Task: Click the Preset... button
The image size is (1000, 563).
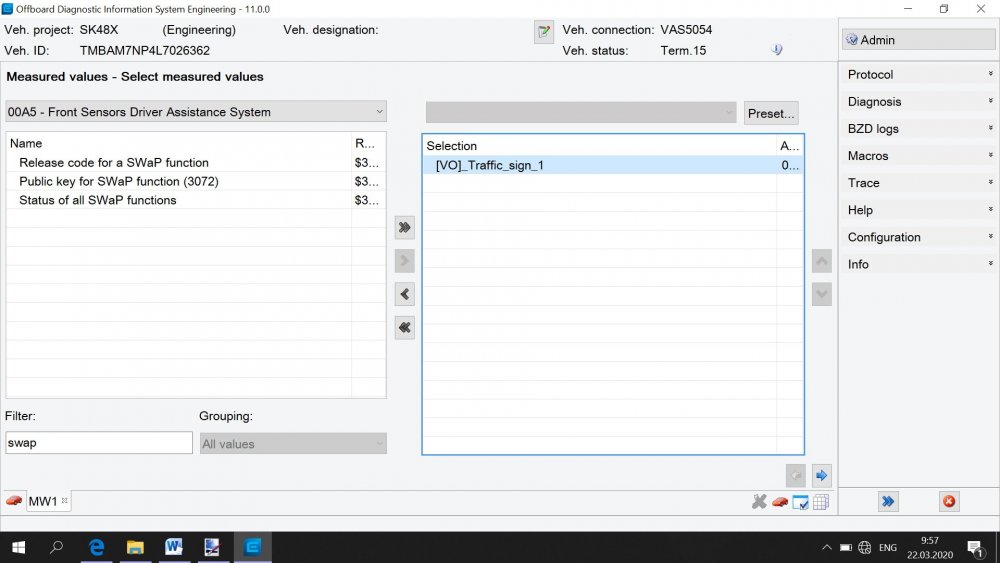Action: coord(770,113)
